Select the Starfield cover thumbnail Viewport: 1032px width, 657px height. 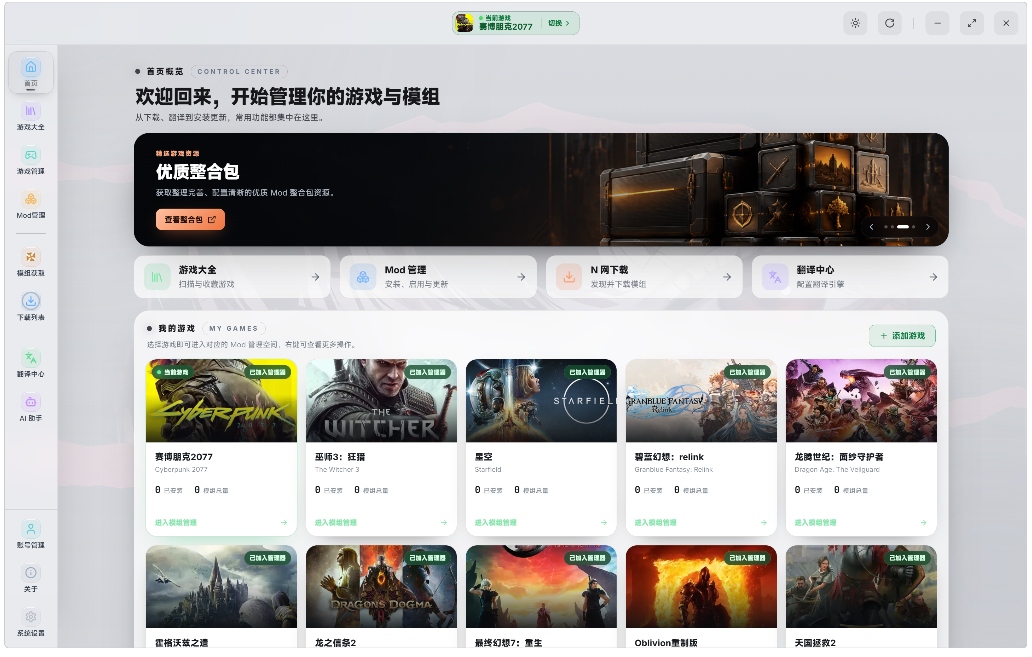point(541,401)
